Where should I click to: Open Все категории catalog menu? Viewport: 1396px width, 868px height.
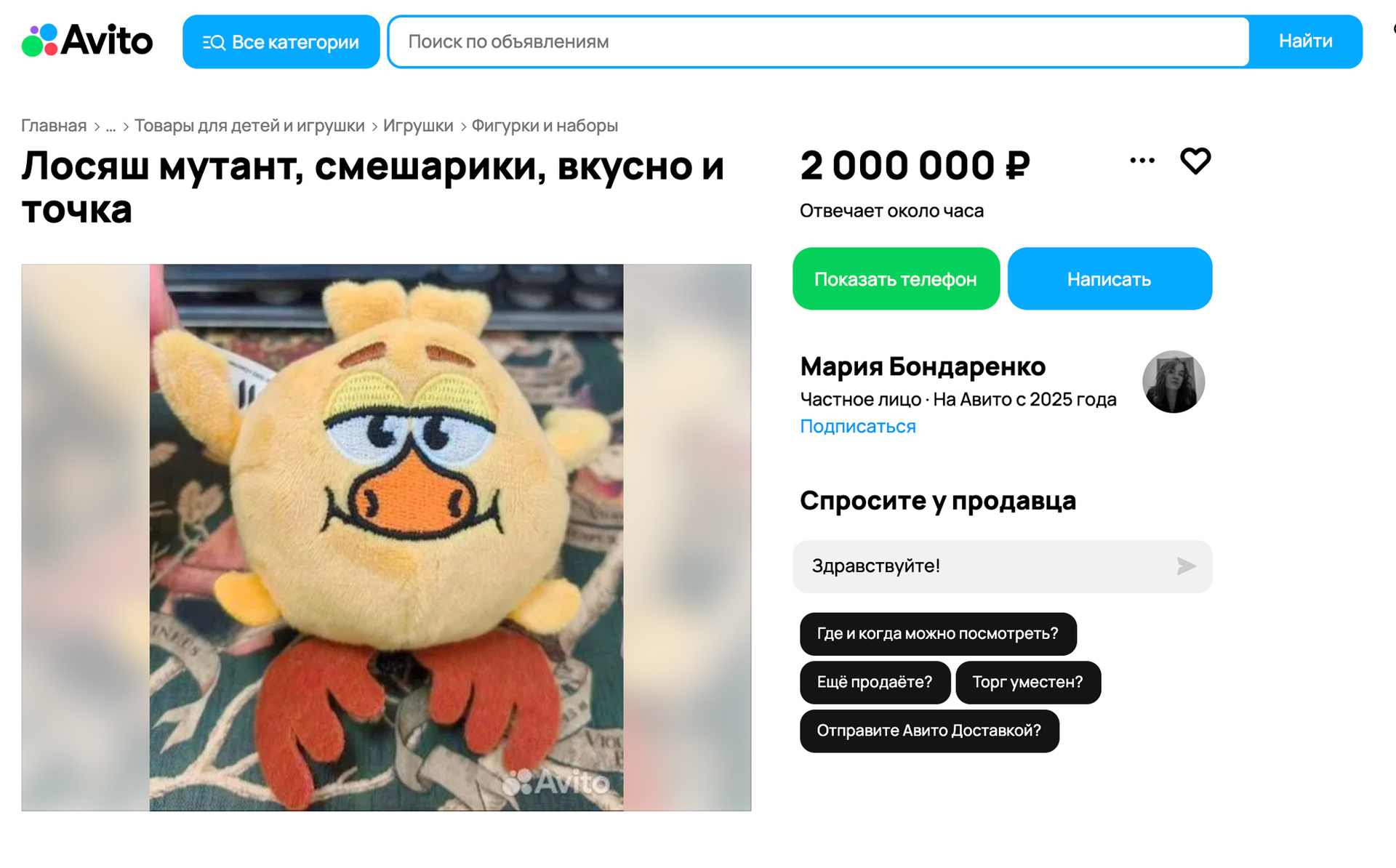(281, 41)
